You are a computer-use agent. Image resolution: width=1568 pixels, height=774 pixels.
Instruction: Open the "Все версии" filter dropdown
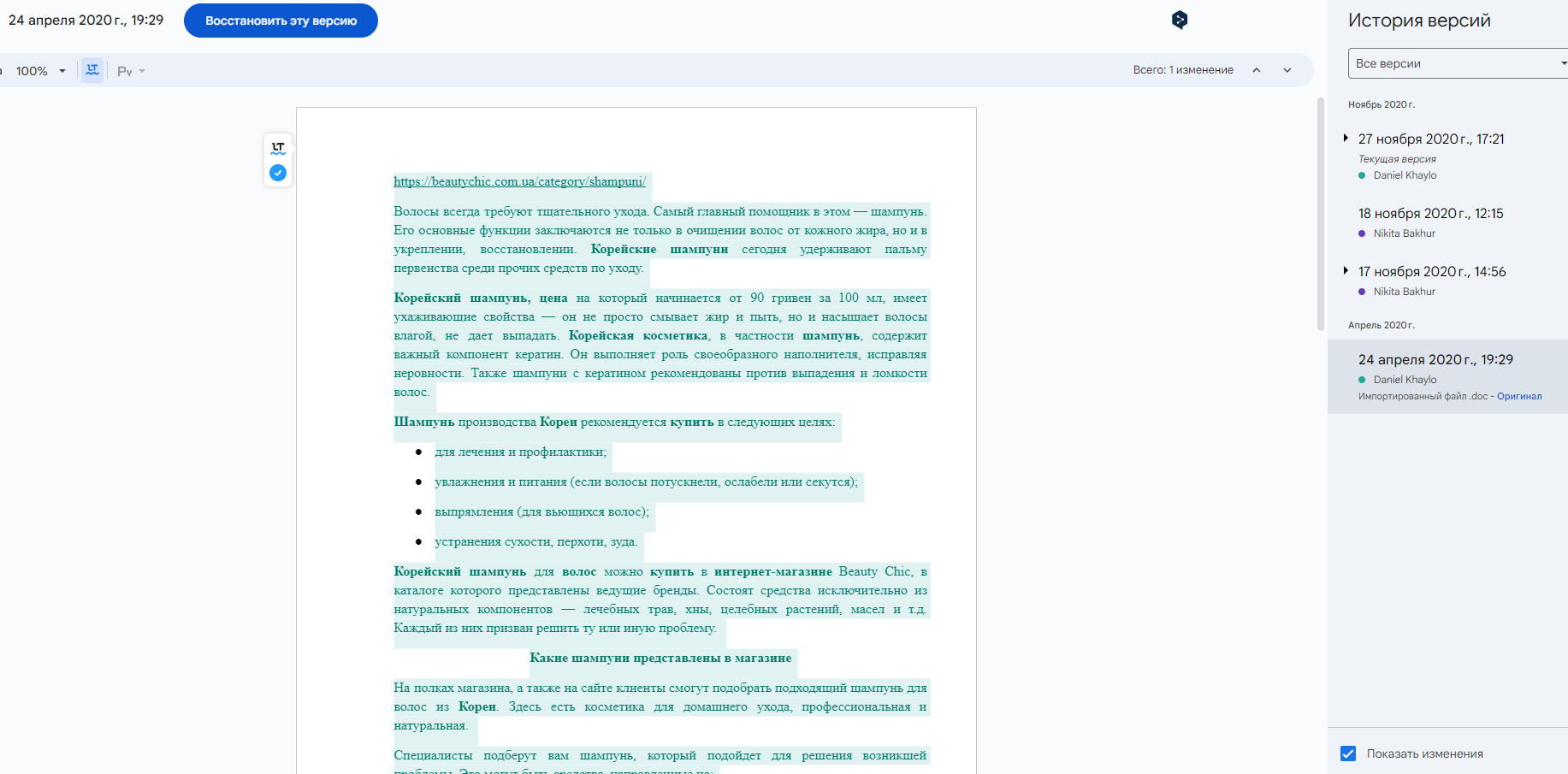click(x=1459, y=63)
